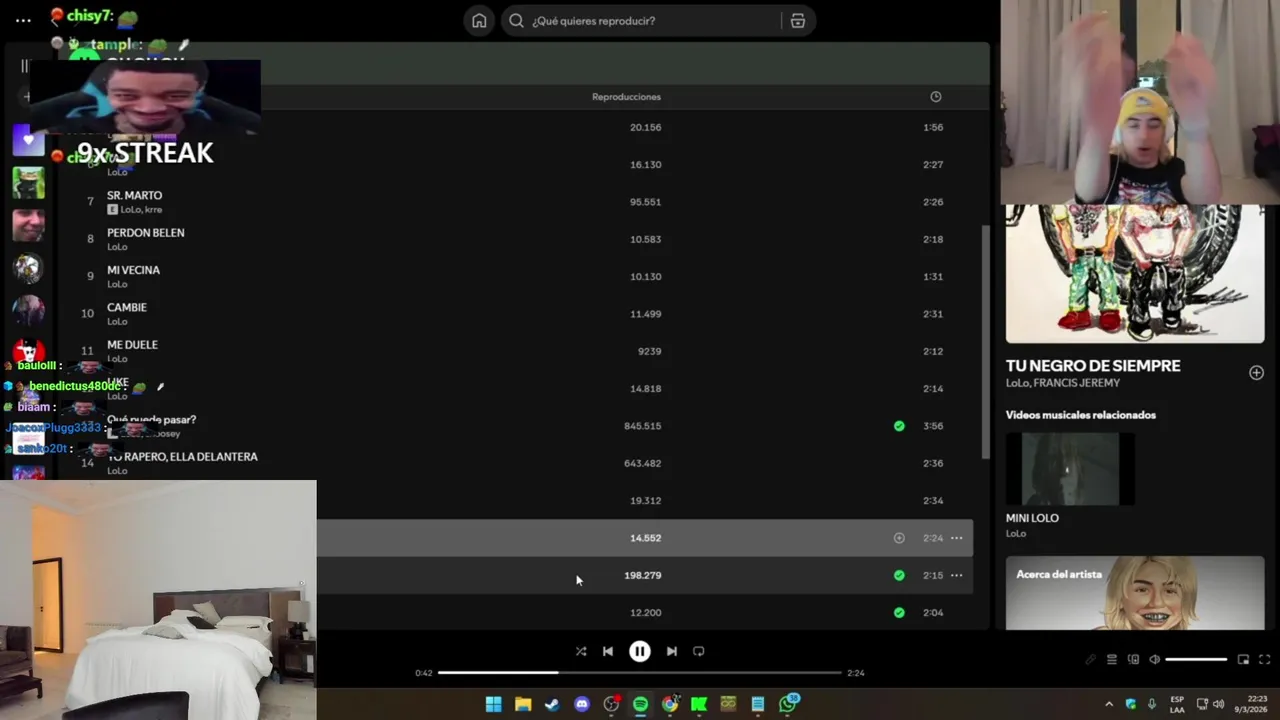The width and height of the screenshot is (1280, 720).
Task: Open the MINI LOLO music video thumbnail
Action: [x=1070, y=469]
